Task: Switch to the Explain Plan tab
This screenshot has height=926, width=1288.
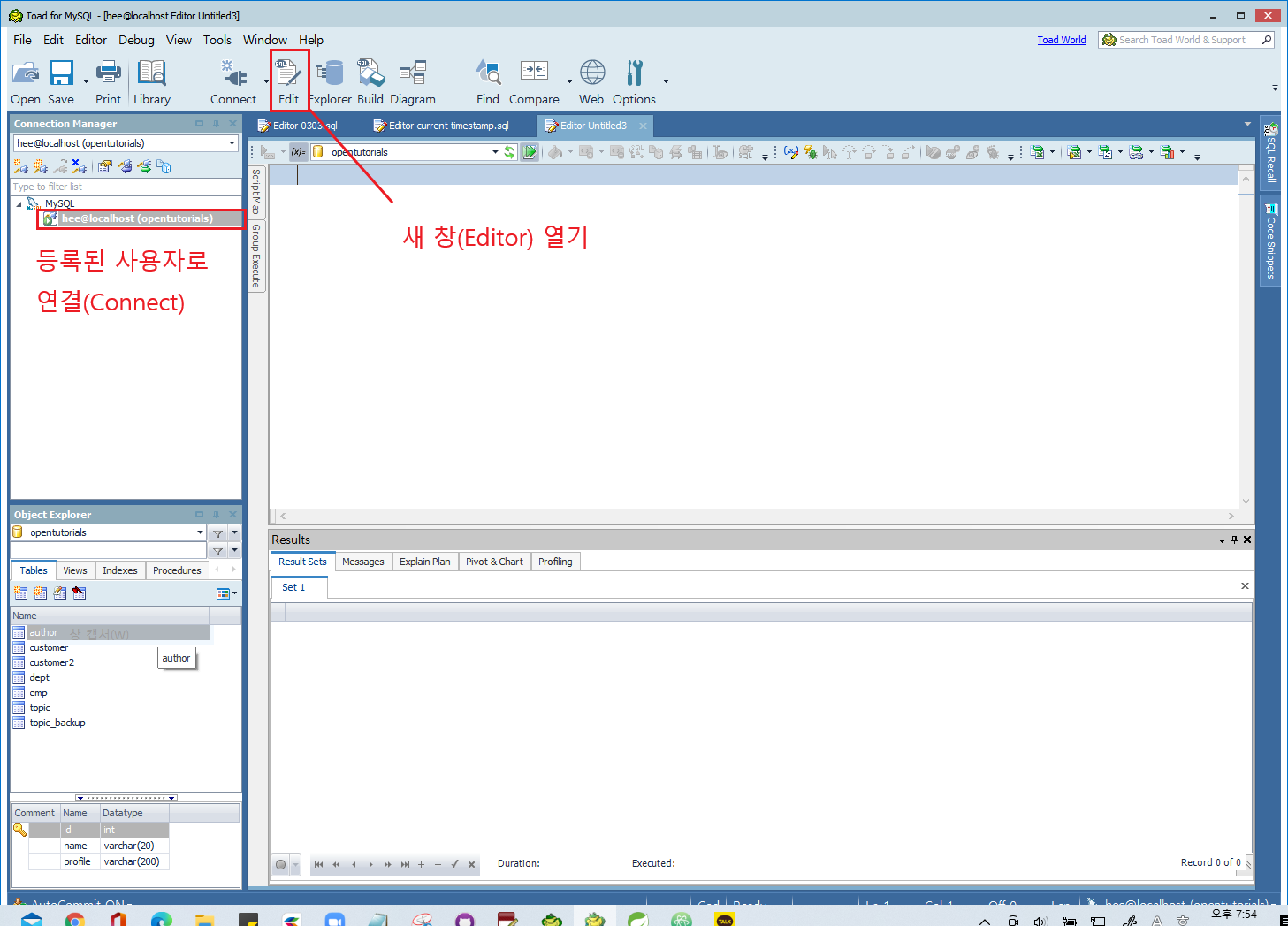Action: tap(424, 561)
